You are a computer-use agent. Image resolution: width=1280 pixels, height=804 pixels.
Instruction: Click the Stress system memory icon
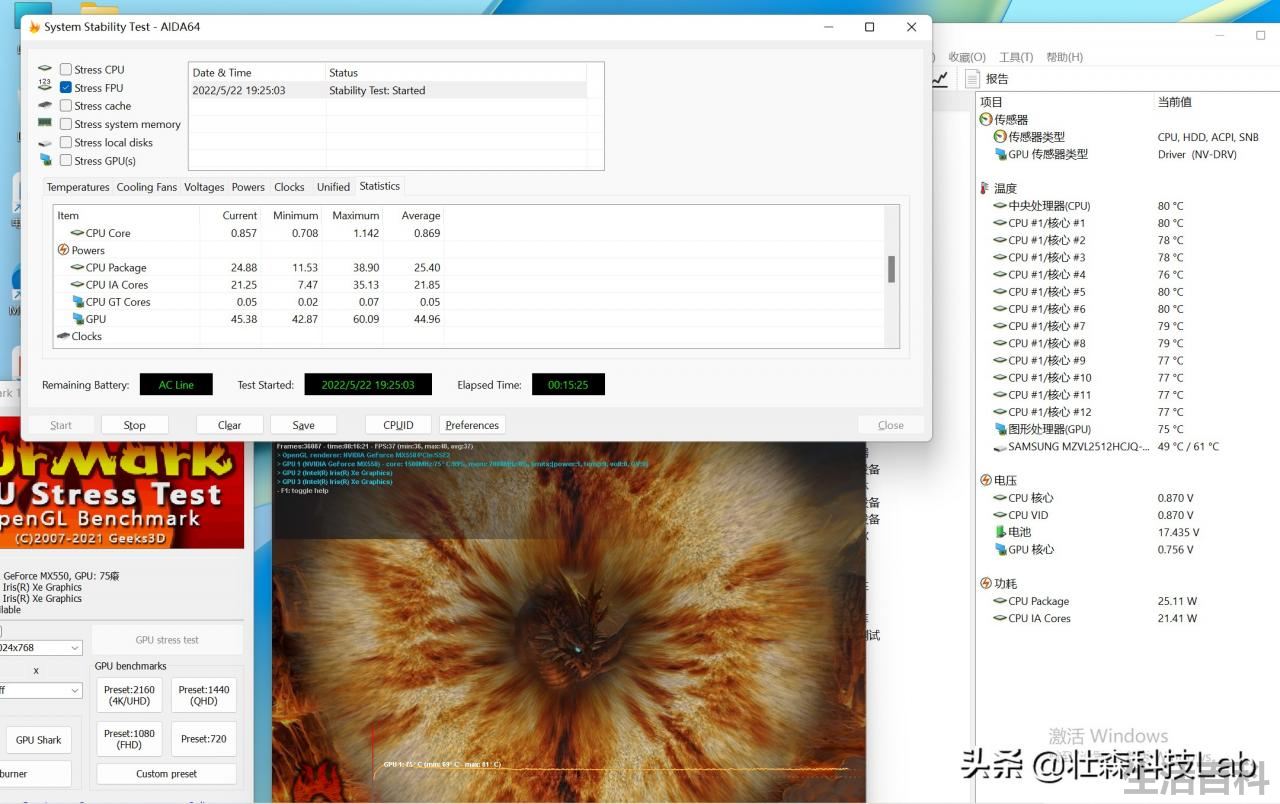pos(45,123)
